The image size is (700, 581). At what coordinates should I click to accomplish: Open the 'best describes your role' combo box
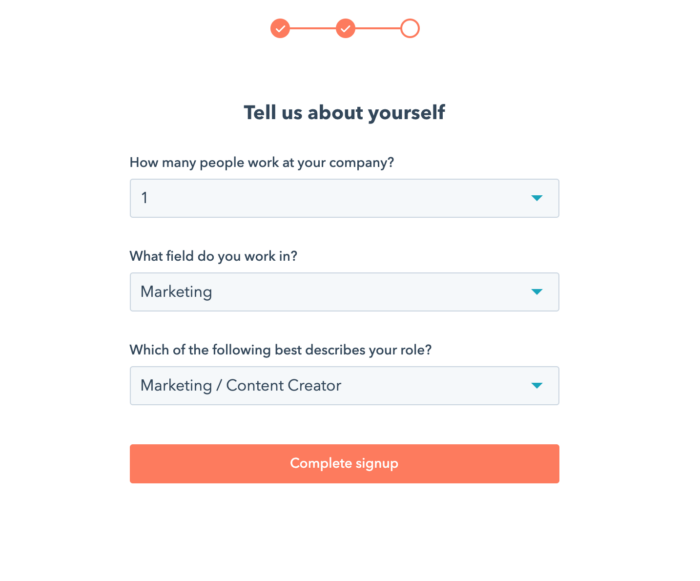click(x=344, y=386)
